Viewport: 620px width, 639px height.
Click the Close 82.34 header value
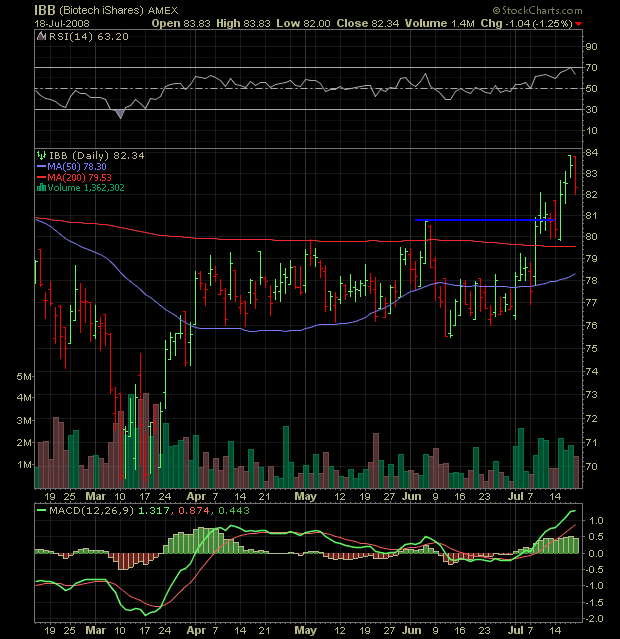(x=368, y=24)
